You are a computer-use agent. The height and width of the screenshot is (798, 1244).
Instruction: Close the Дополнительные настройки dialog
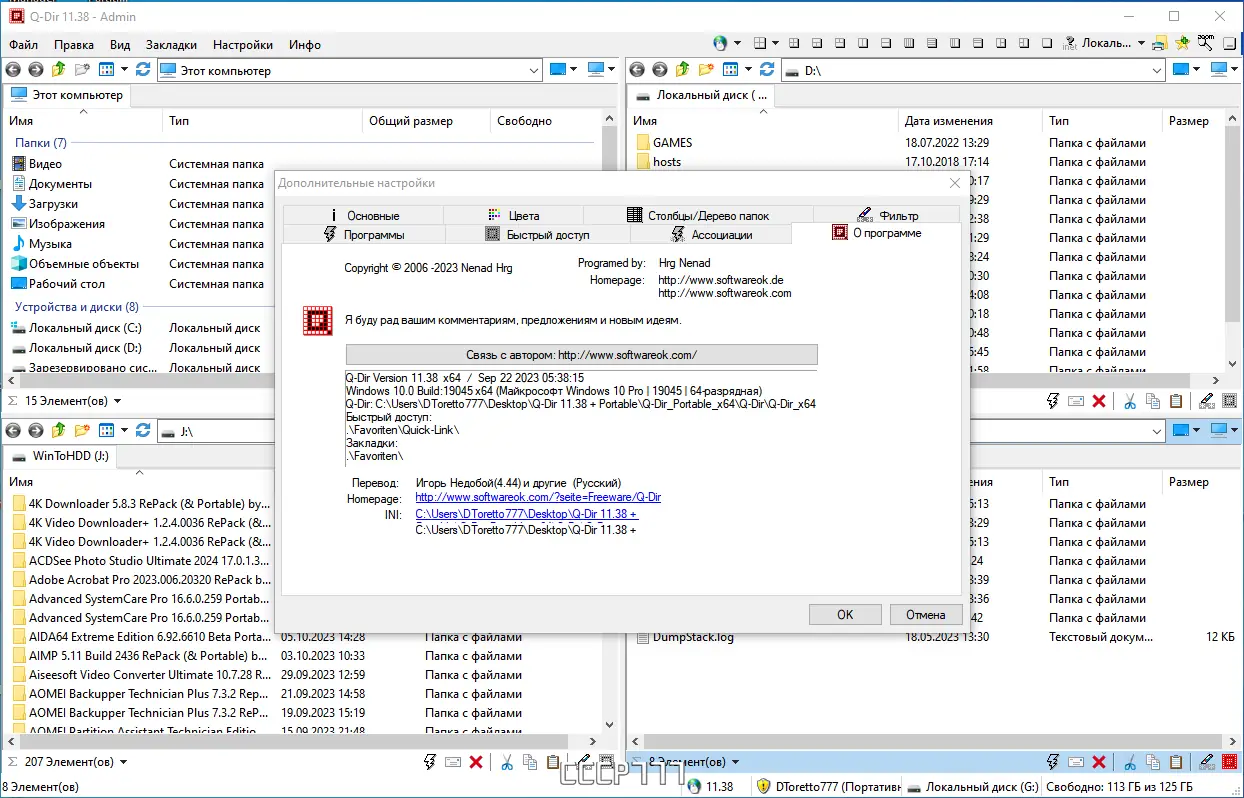[955, 183]
